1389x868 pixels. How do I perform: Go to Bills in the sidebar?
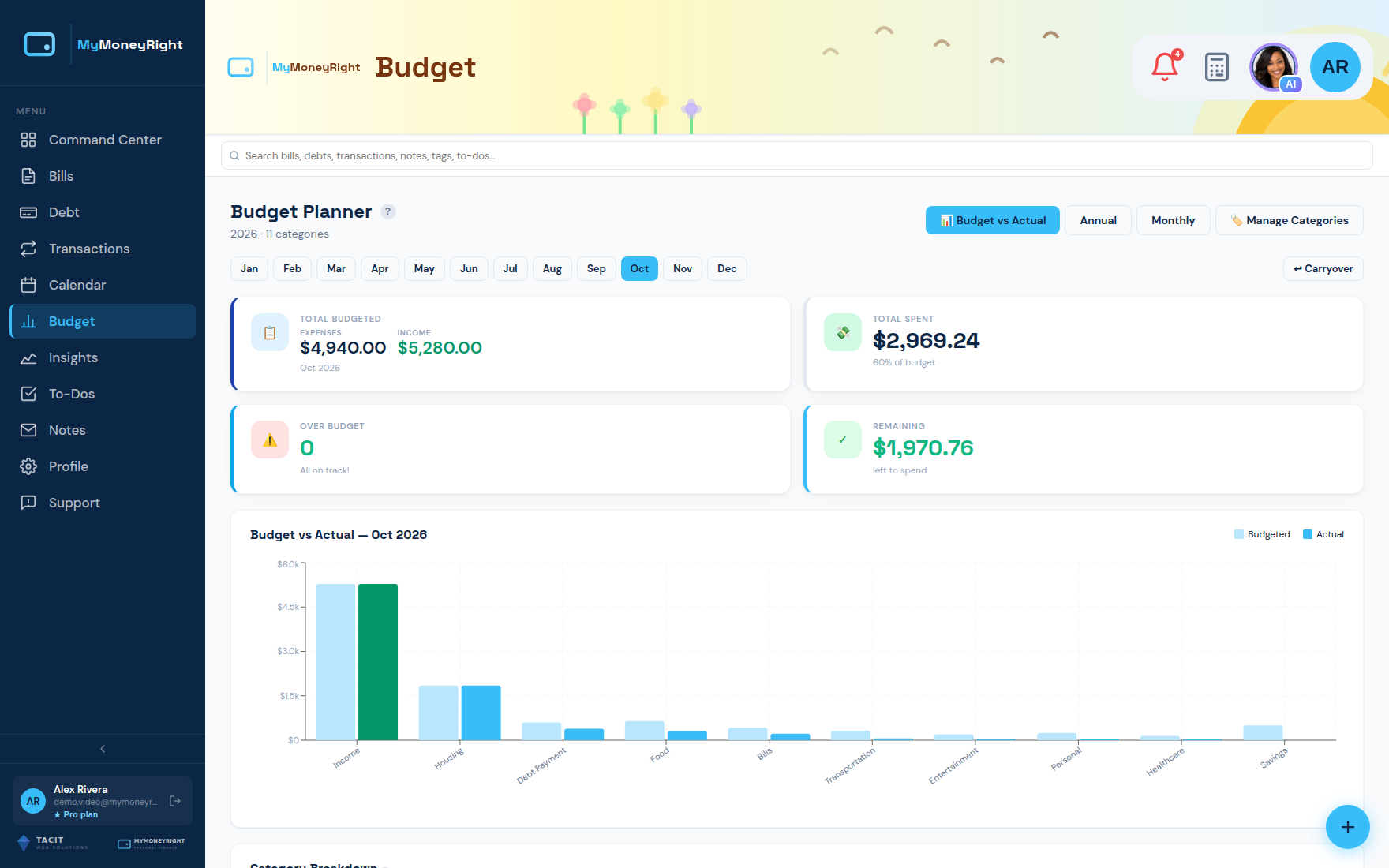click(x=103, y=176)
